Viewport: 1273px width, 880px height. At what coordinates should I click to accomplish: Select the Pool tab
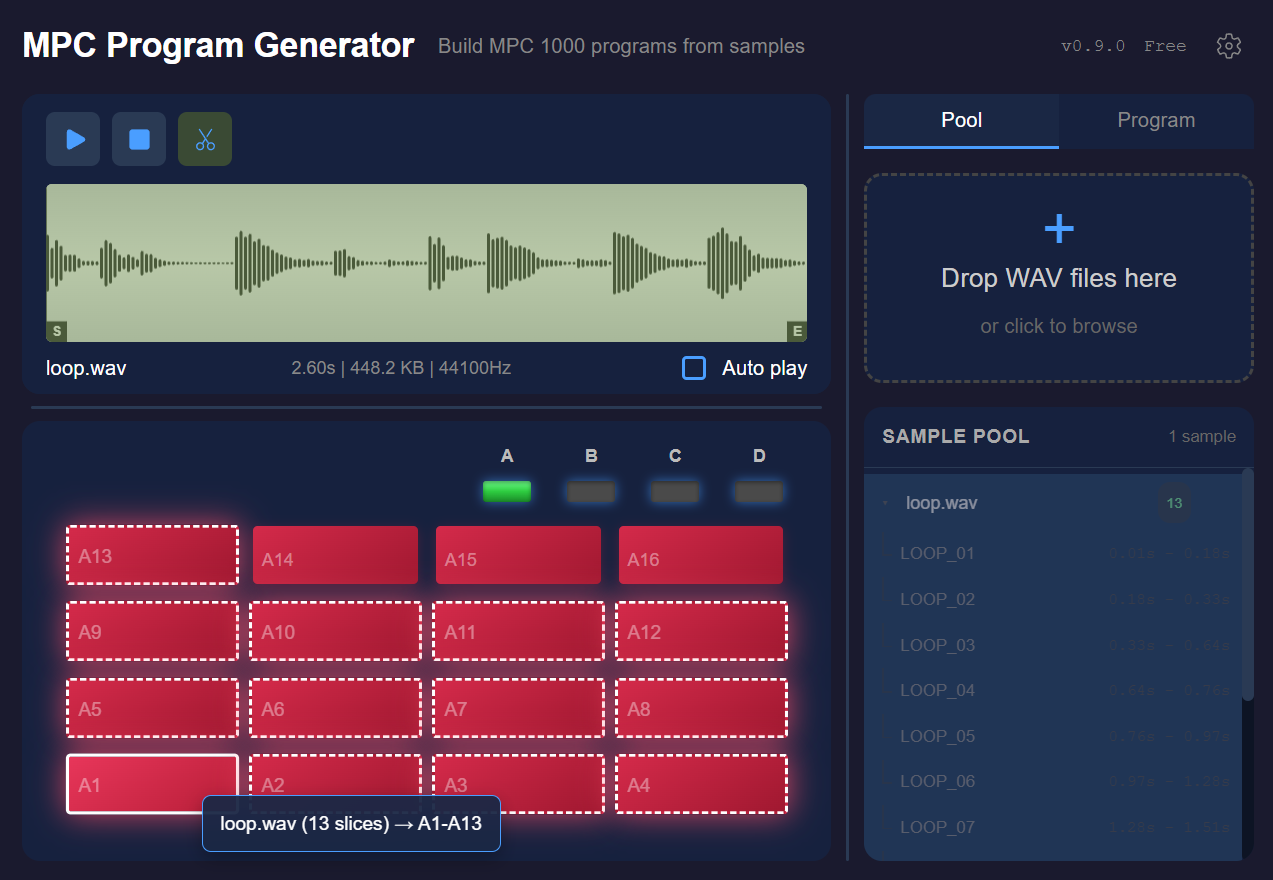coord(960,120)
